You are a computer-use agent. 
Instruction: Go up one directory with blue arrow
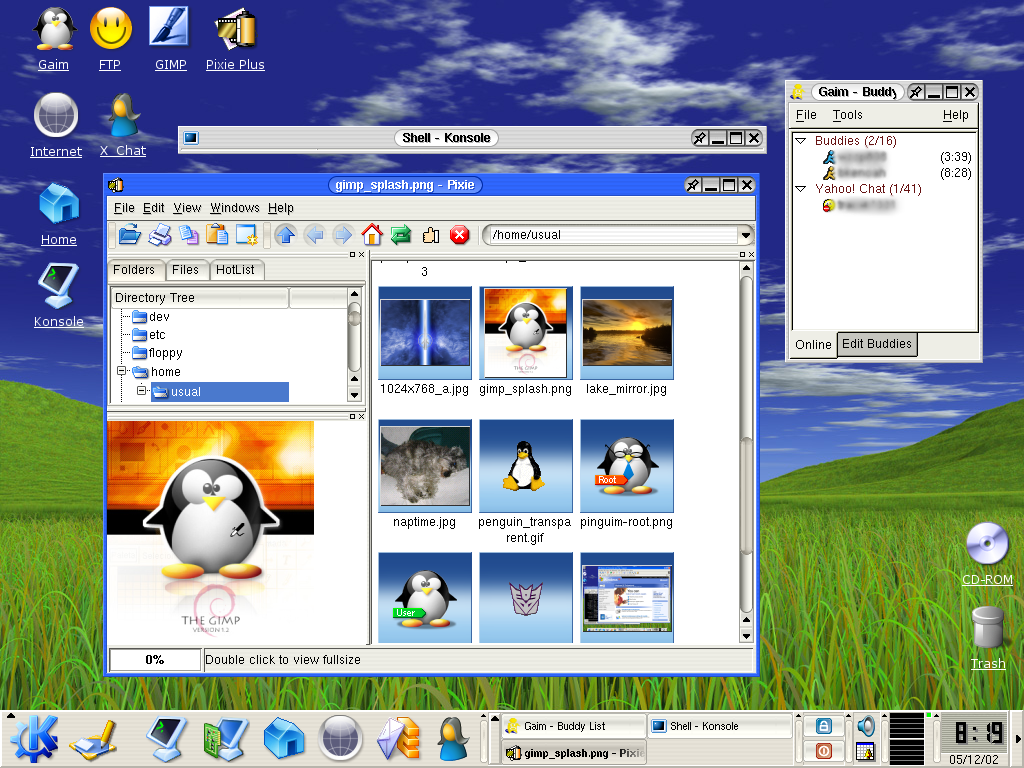point(285,234)
